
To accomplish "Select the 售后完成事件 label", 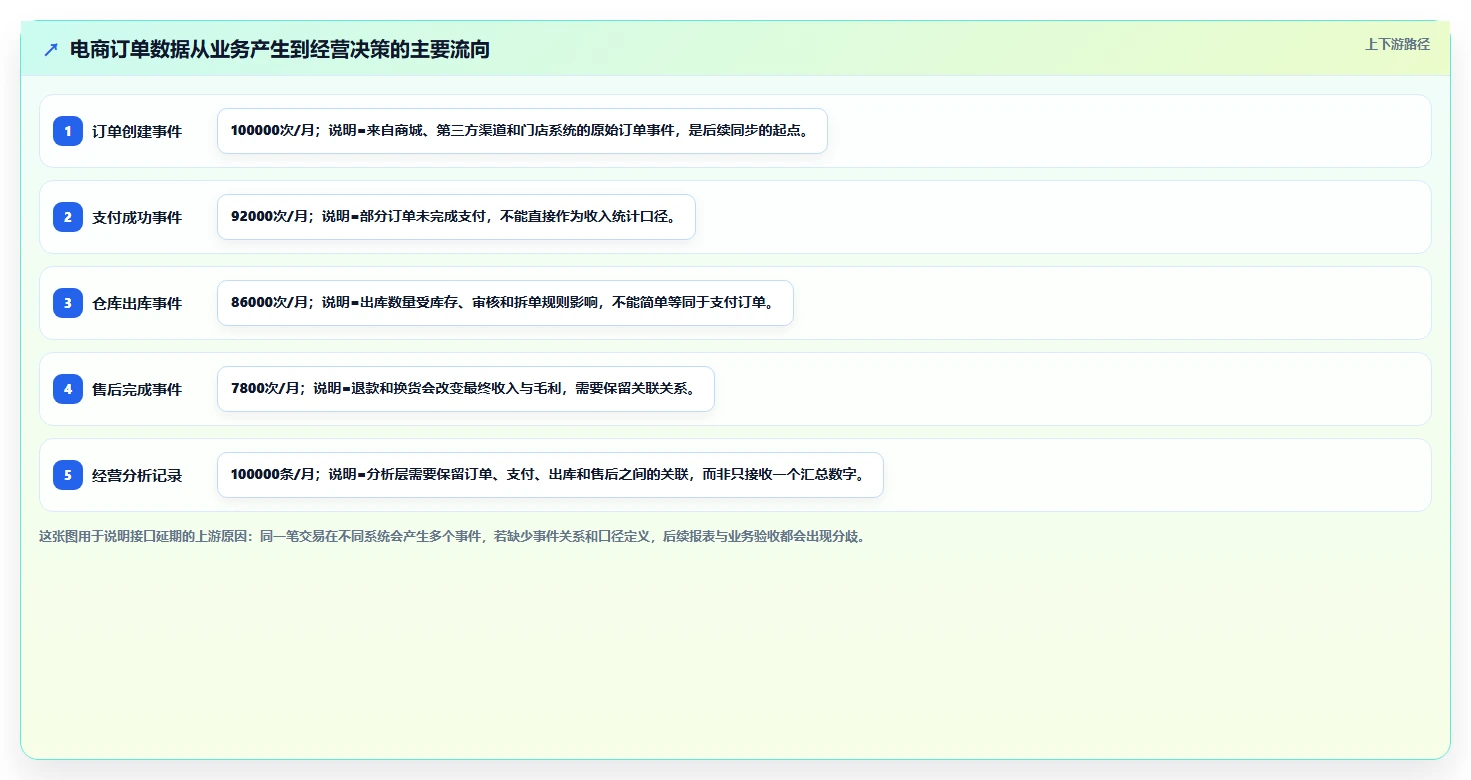I will [x=137, y=389].
